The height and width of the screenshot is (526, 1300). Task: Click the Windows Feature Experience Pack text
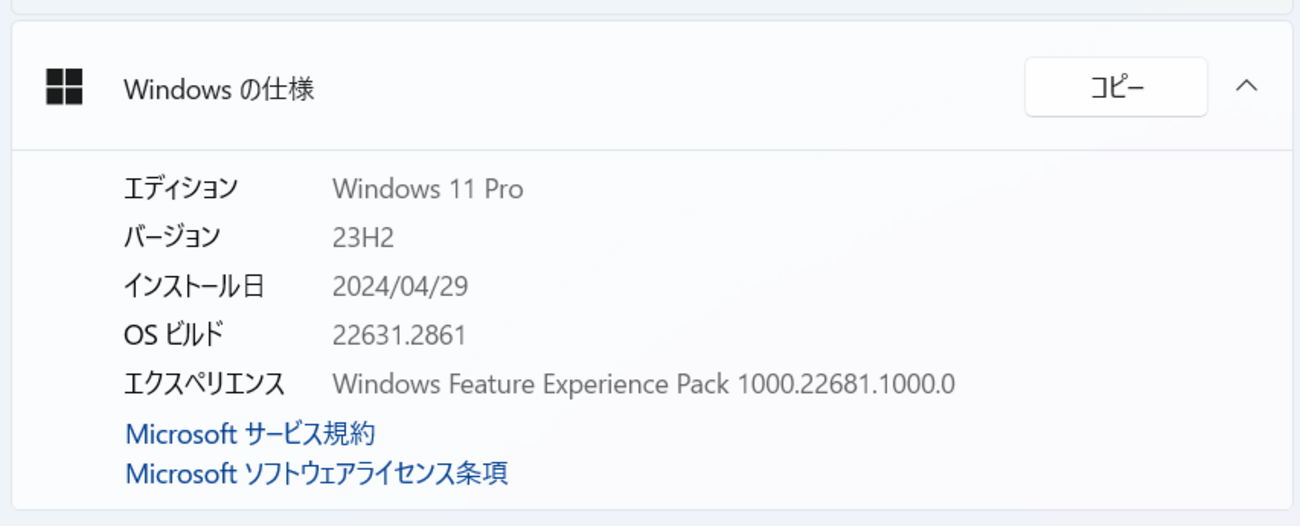pyautogui.click(x=530, y=384)
